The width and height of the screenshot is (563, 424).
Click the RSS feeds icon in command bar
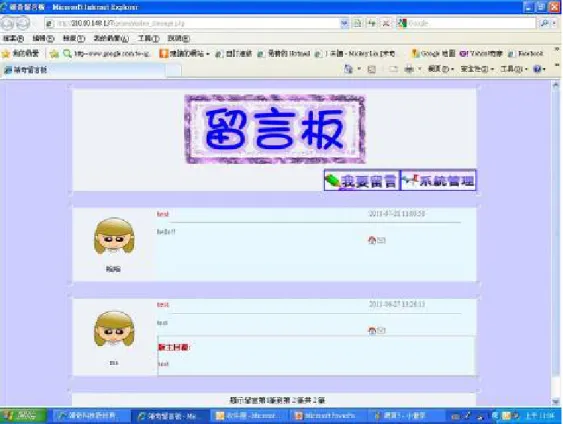click(372, 69)
